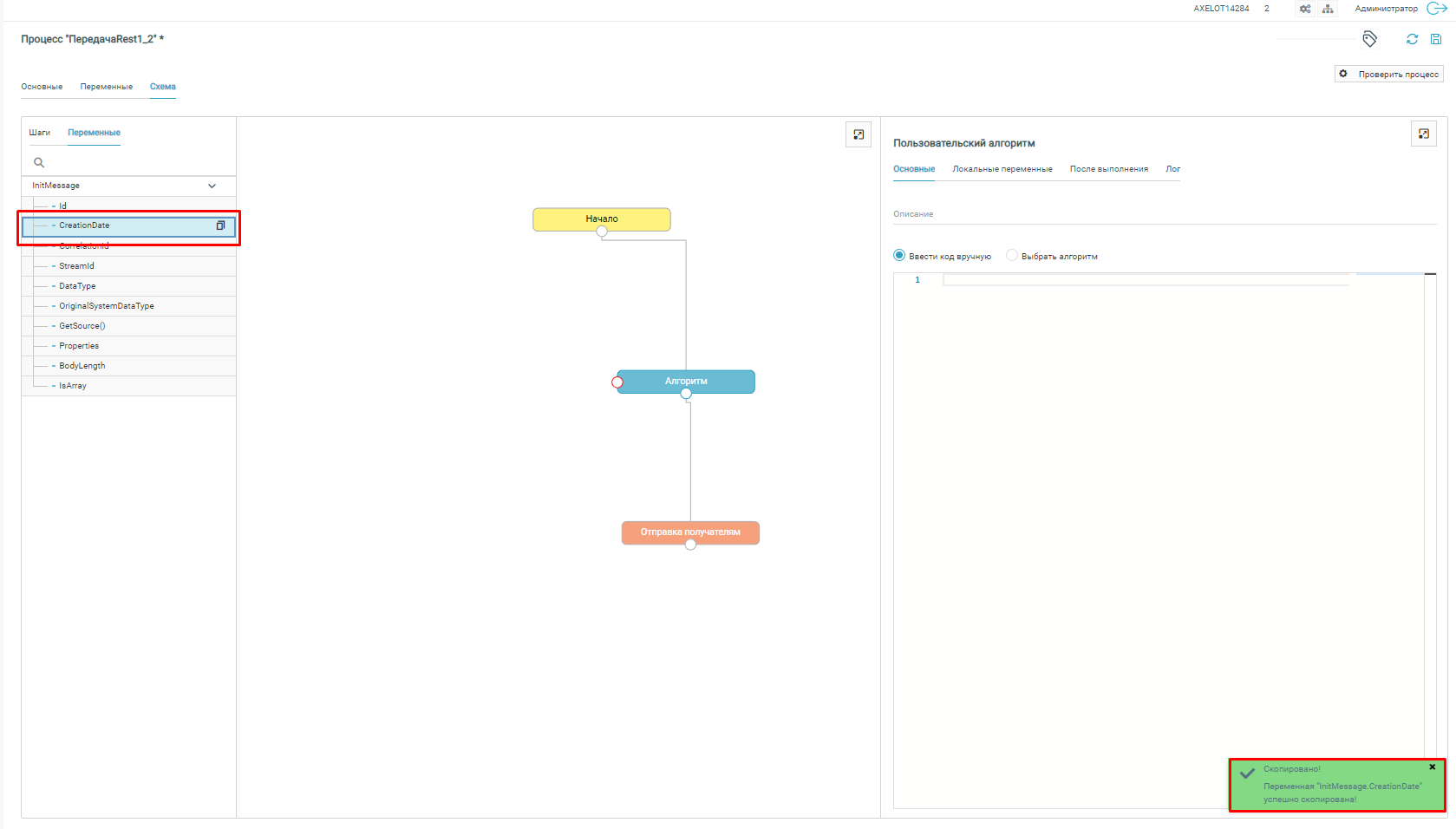Click the 'Проверить процесс' button
Image resolution: width=1456 pixels, height=829 pixels.
pyautogui.click(x=1388, y=75)
